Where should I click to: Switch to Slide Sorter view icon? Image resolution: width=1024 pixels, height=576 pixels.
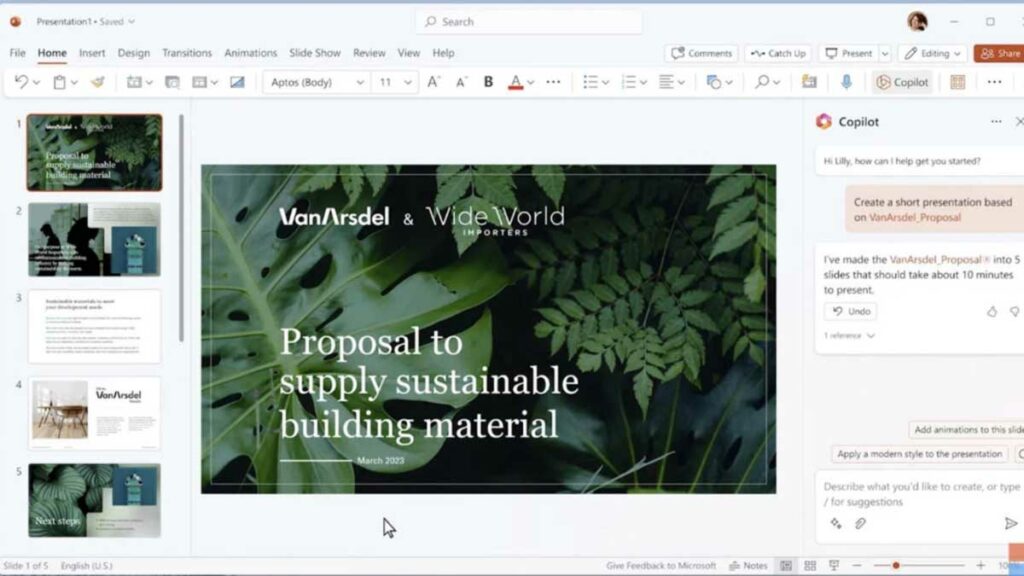(810, 566)
